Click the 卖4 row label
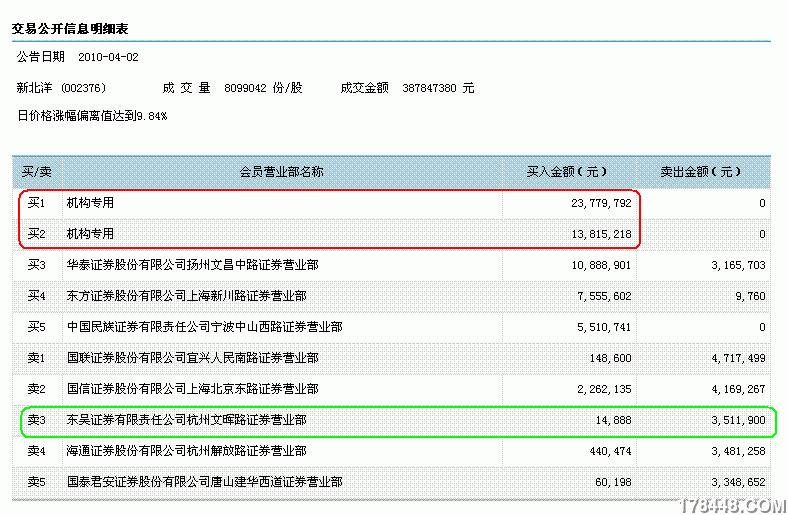 (x=36, y=451)
